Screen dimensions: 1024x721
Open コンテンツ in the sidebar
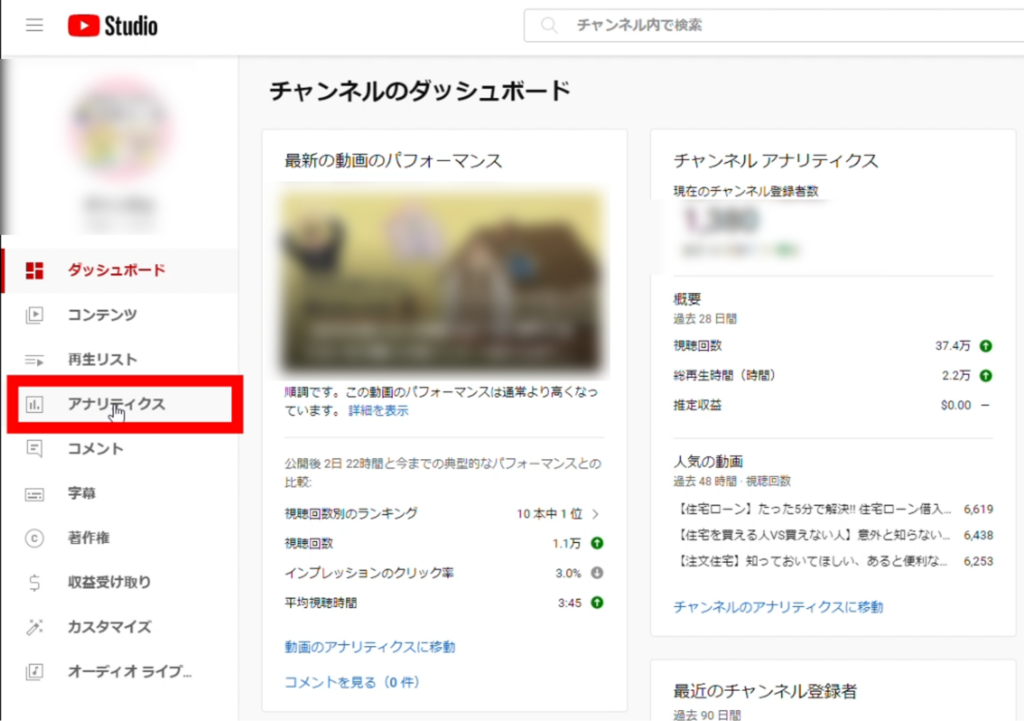[120, 315]
